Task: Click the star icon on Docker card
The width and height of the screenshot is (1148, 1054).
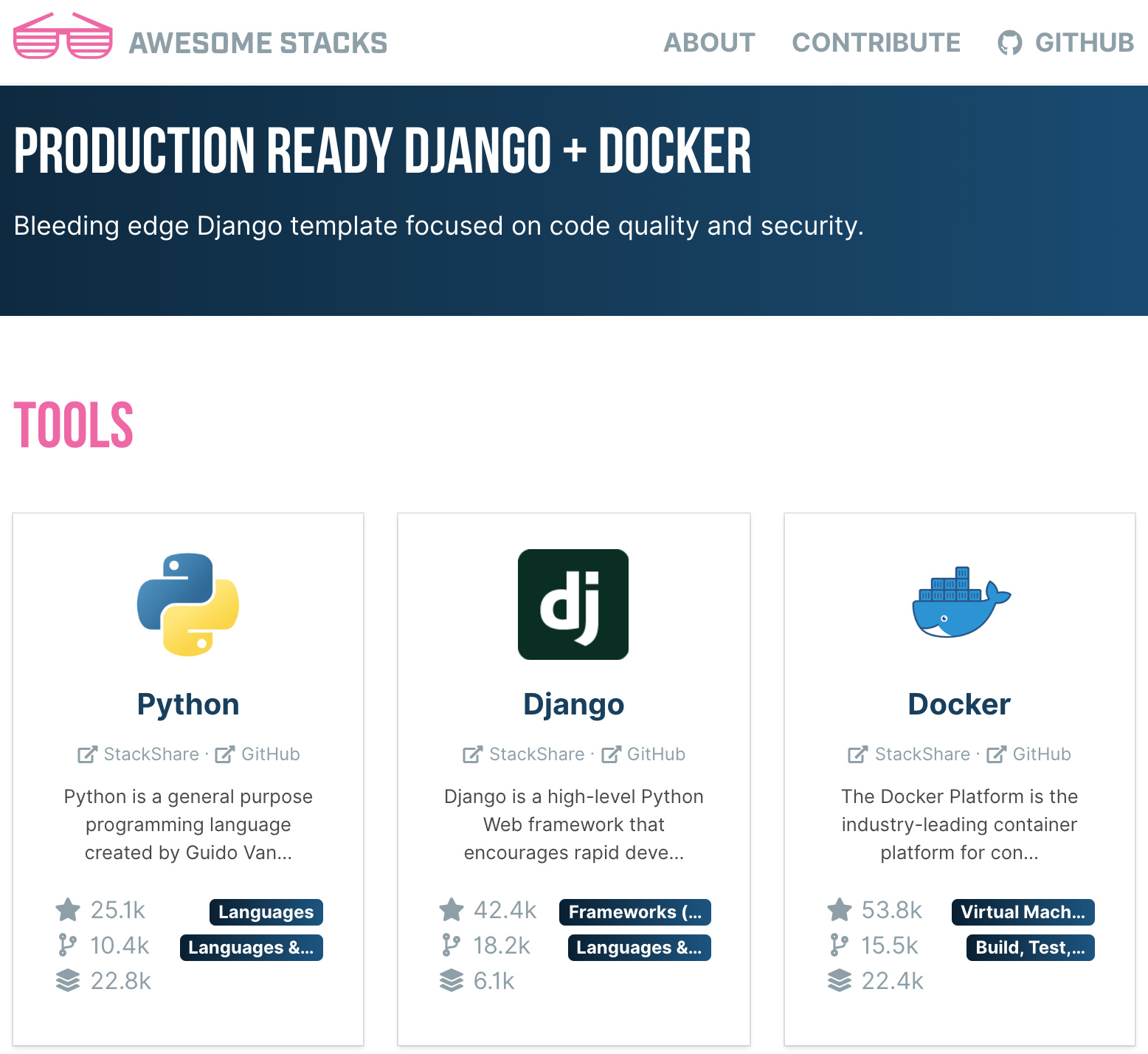Action: 840,909
